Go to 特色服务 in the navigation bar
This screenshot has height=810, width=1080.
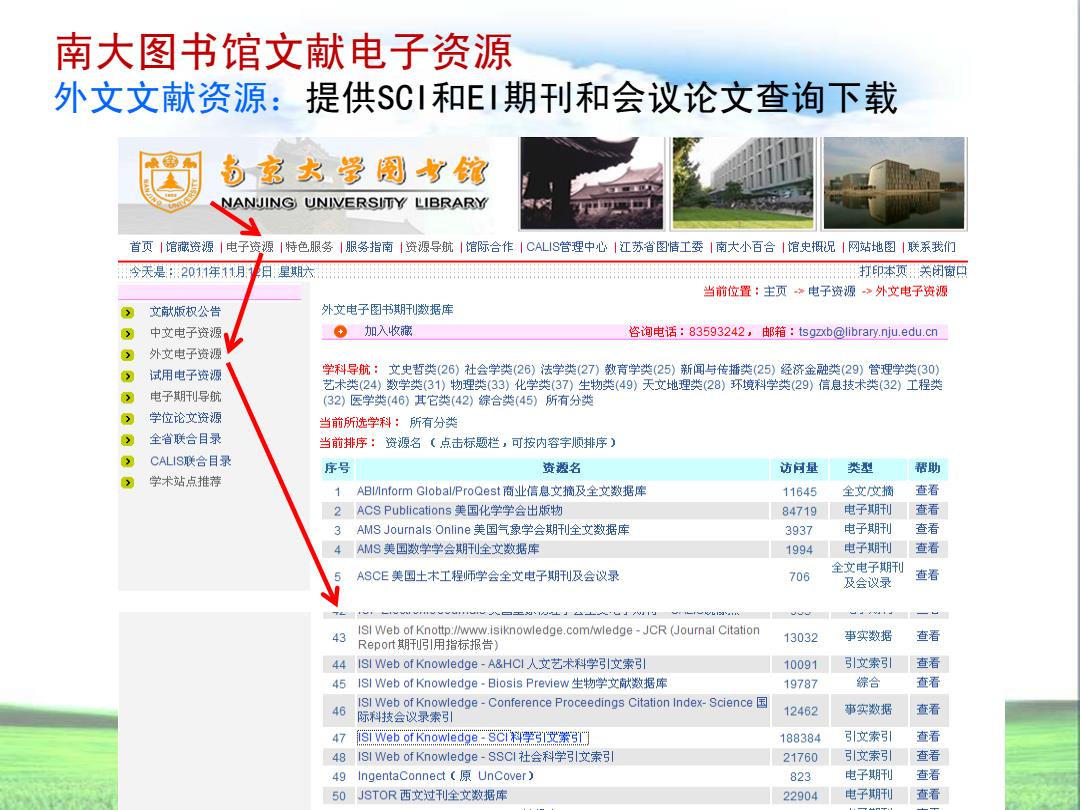tap(309, 247)
